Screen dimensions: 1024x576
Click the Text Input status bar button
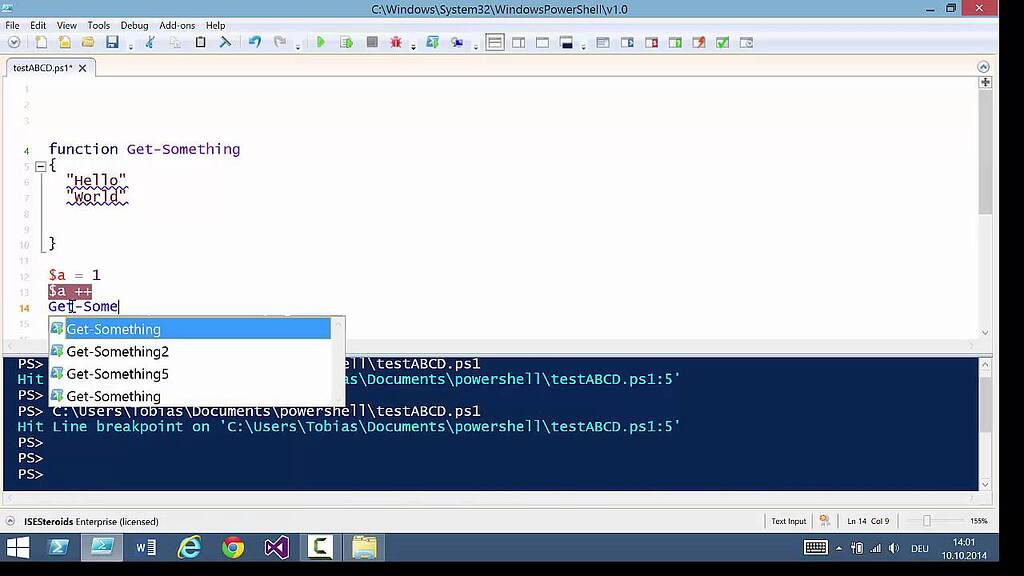788,520
